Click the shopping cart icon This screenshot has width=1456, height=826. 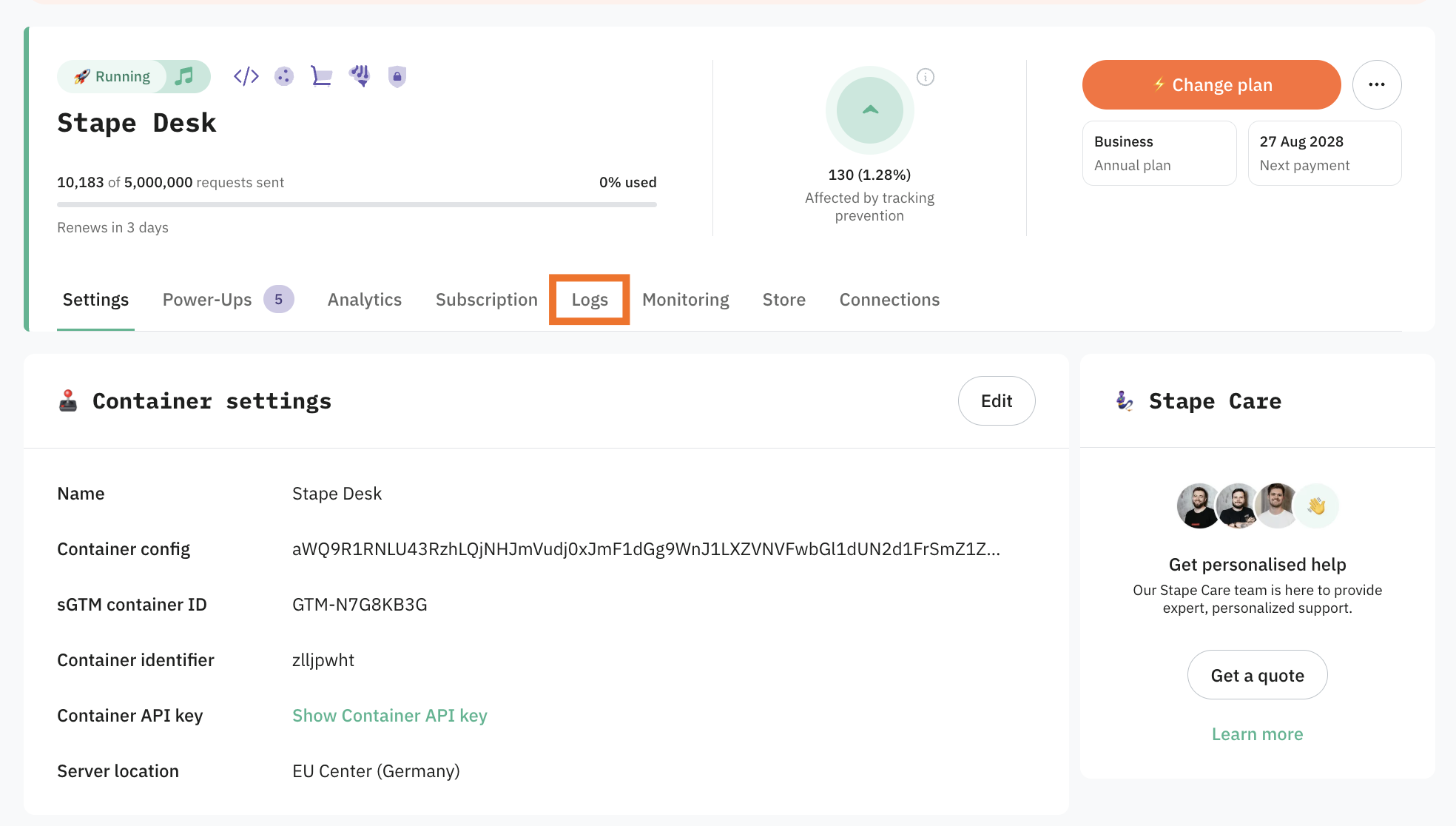(321, 76)
